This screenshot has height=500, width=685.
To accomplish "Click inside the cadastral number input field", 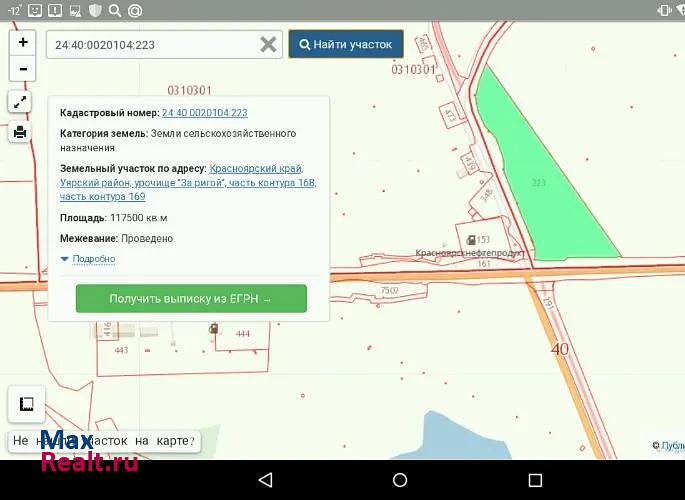I will coord(150,45).
